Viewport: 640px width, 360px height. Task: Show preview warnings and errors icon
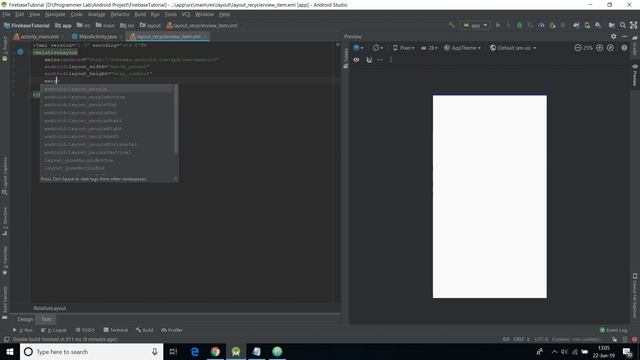coord(624,48)
